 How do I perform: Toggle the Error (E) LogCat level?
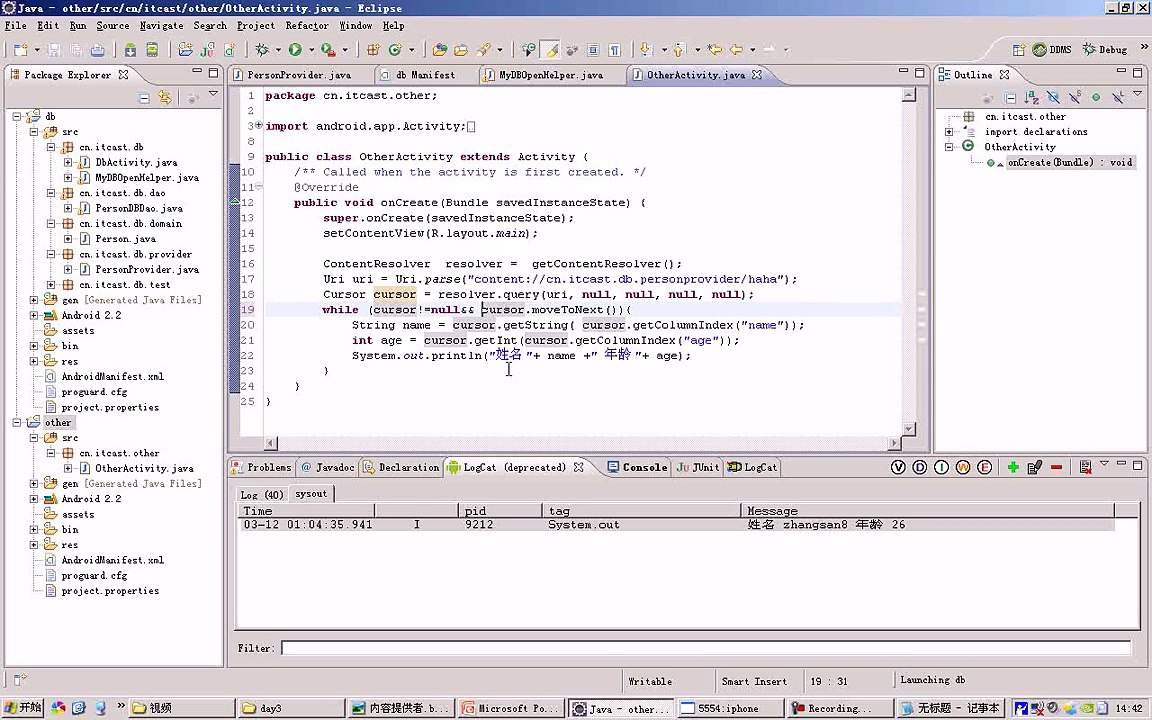click(985, 467)
